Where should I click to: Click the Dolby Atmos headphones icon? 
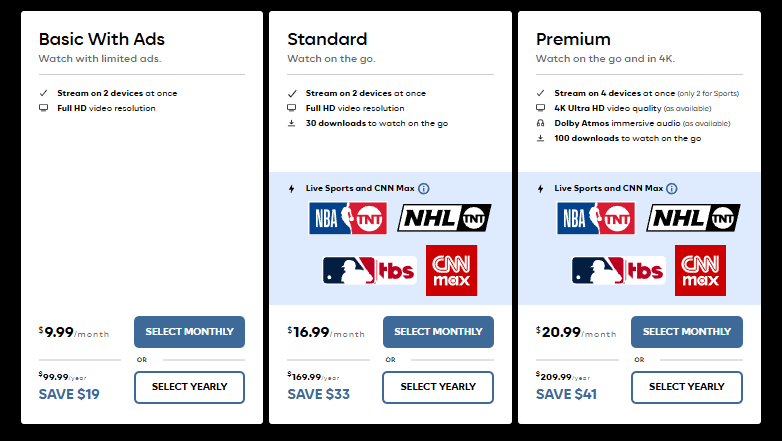click(x=540, y=123)
